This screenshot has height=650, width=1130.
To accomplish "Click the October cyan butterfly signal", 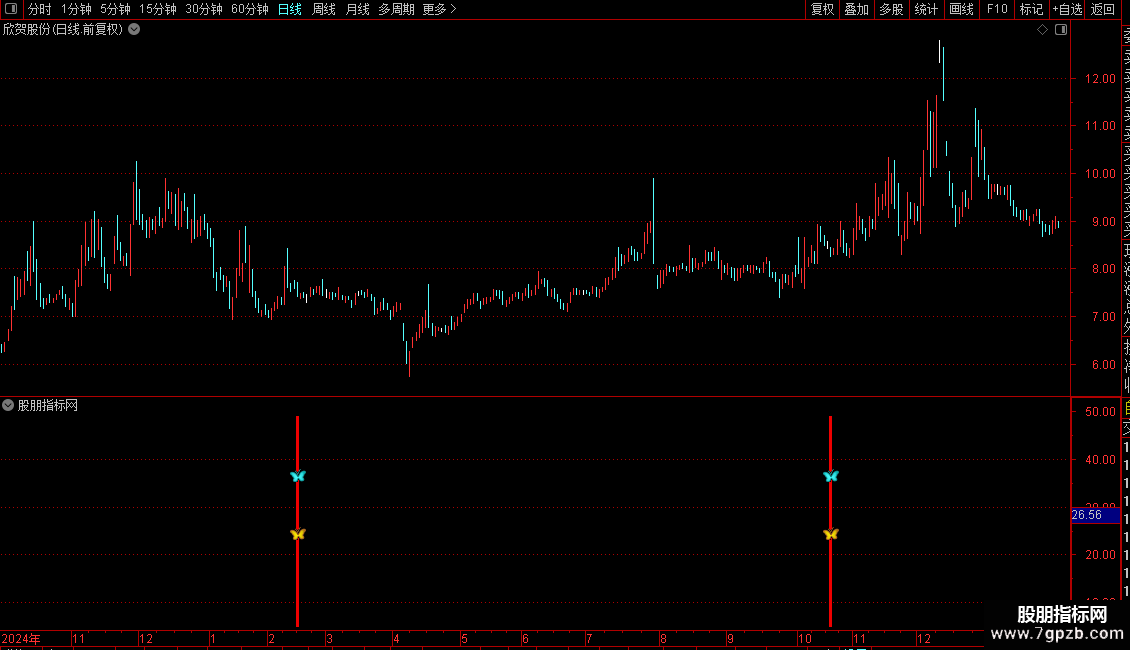I will point(831,476).
